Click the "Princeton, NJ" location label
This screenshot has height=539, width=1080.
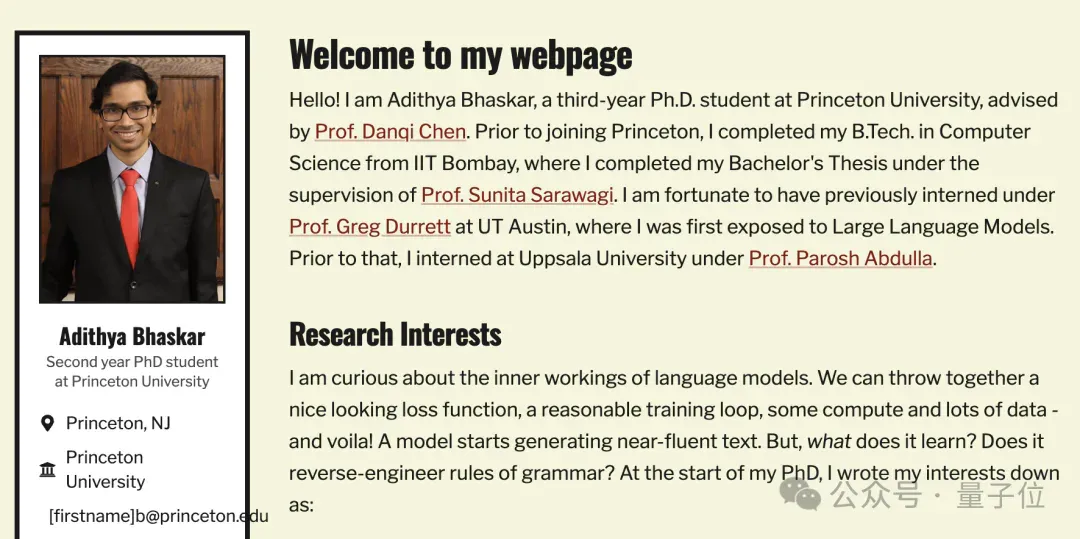[118, 423]
